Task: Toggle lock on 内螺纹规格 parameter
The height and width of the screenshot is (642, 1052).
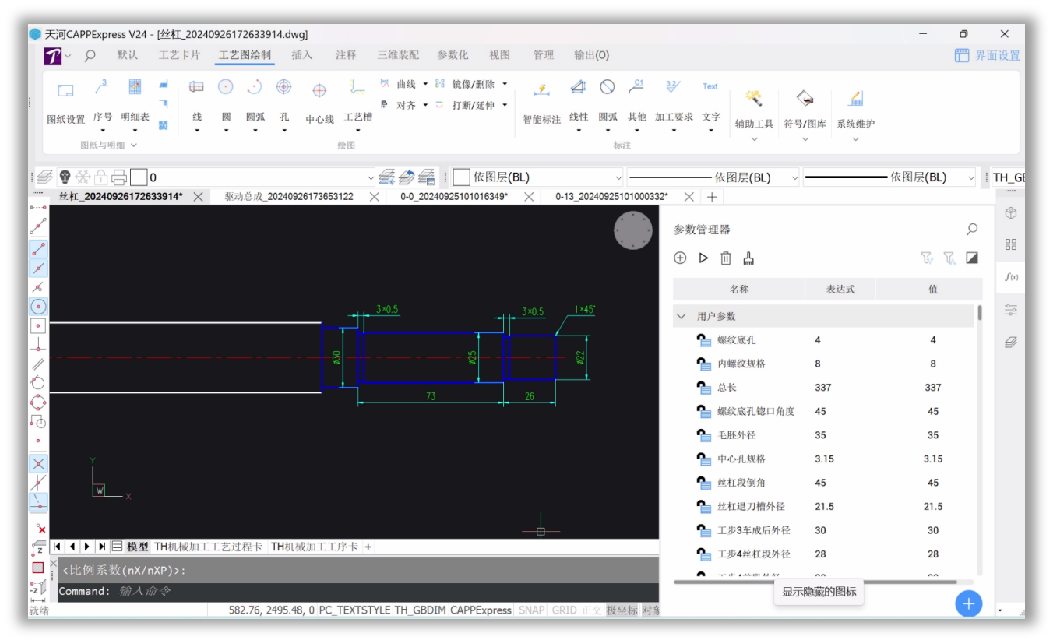Action: pos(703,364)
